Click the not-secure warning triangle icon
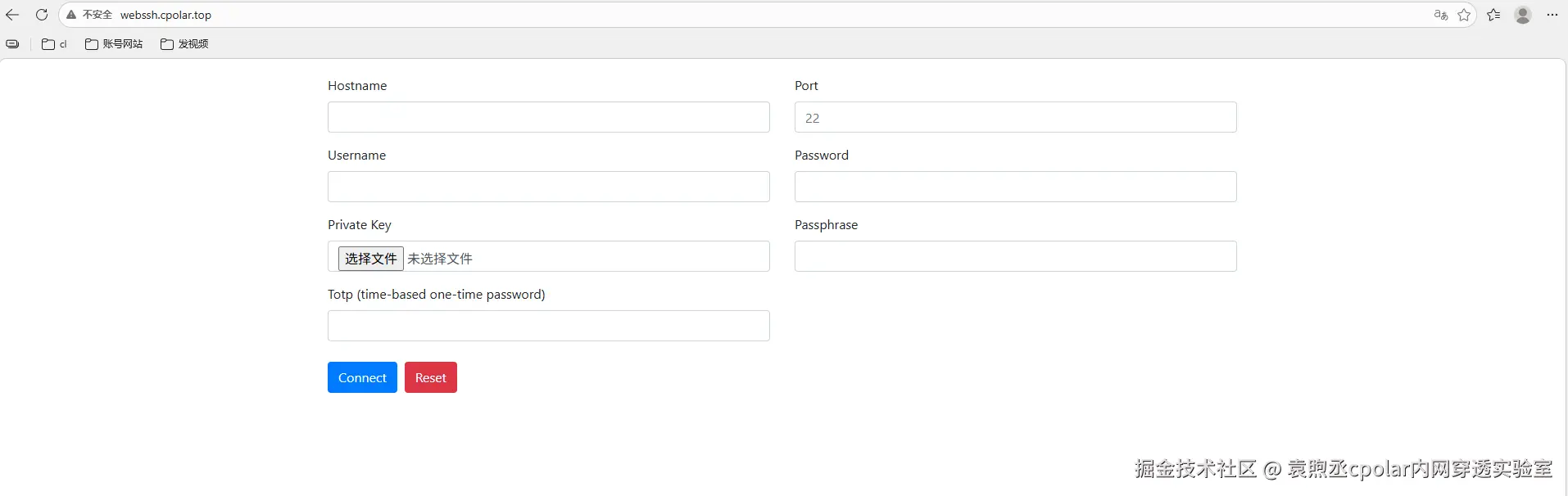This screenshot has width=1568, height=496. click(x=71, y=15)
